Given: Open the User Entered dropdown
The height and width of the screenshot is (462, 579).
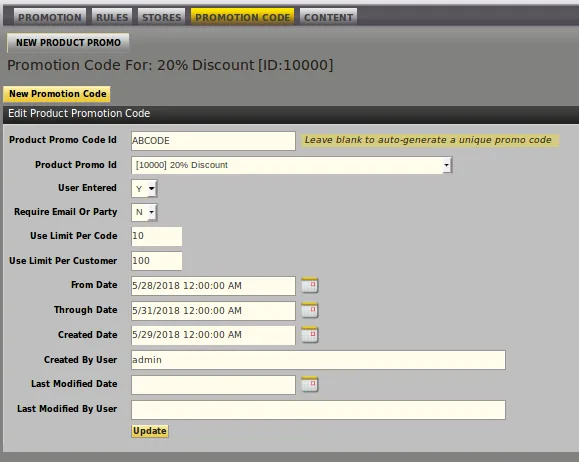Looking at the screenshot, I should point(144,189).
